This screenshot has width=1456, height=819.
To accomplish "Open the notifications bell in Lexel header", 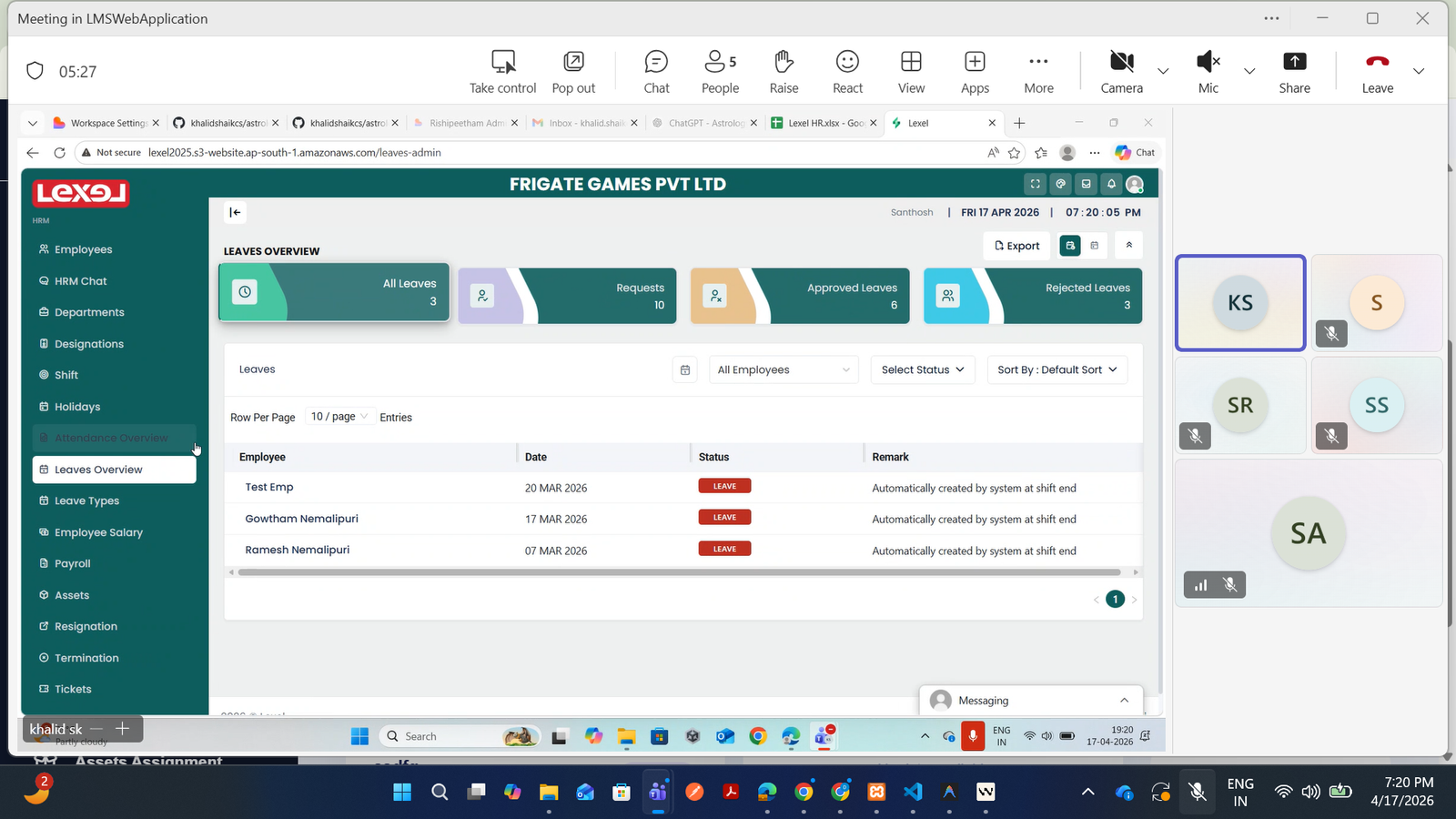I will (1111, 184).
